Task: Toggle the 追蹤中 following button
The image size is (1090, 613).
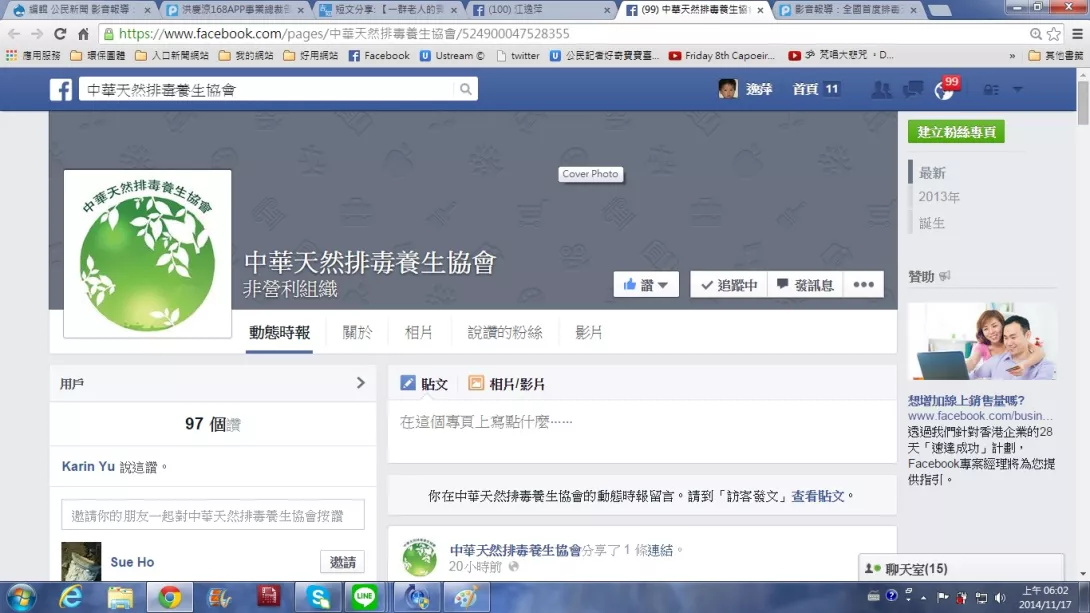Action: tap(729, 284)
